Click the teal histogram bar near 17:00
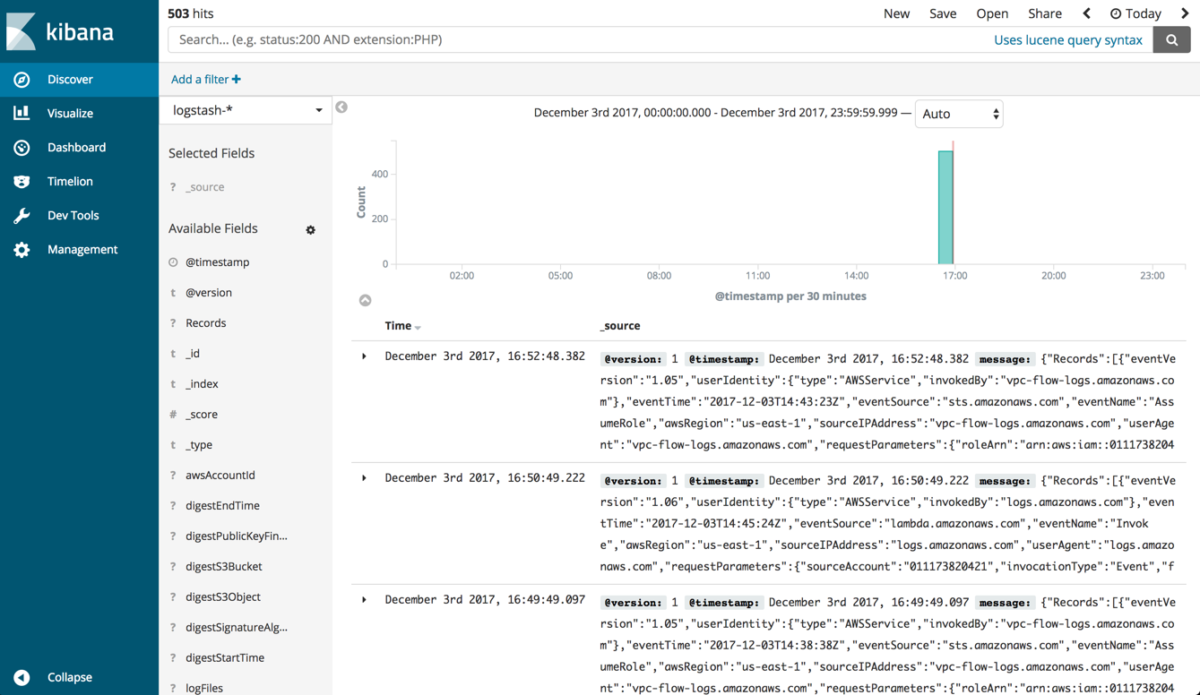The width and height of the screenshot is (1200, 695). click(x=945, y=207)
